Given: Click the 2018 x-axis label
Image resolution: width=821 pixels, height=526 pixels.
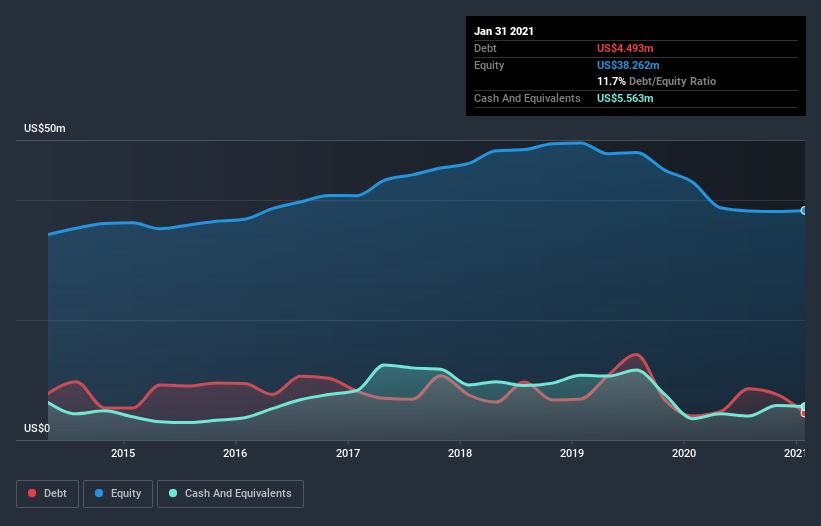Looking at the screenshot, I should 460,453.
